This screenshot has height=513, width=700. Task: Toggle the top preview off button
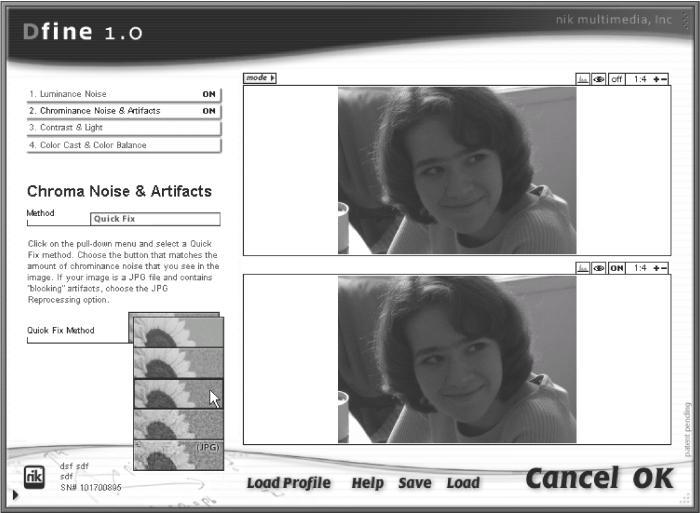point(617,79)
